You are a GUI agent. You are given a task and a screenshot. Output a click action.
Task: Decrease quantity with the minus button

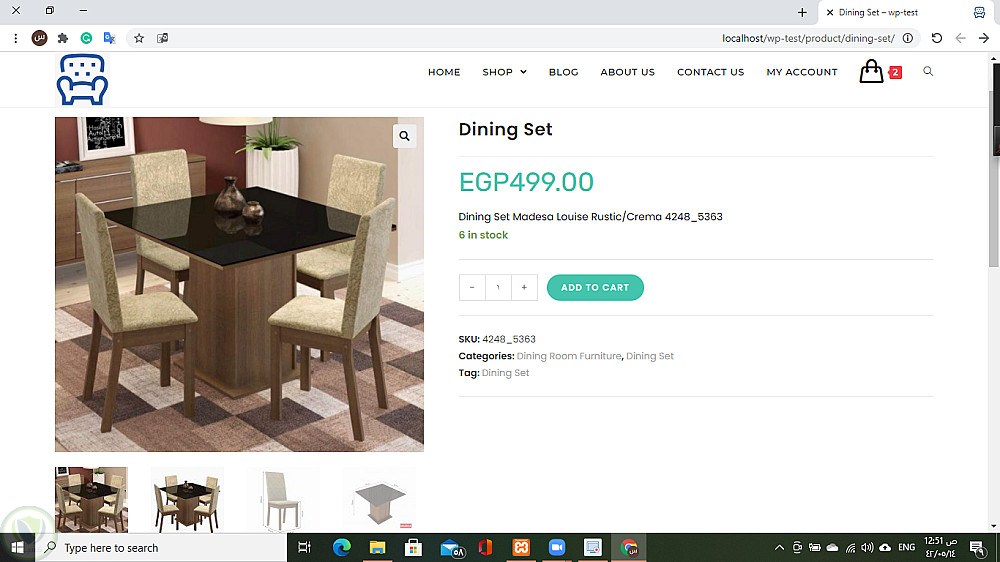(x=472, y=288)
